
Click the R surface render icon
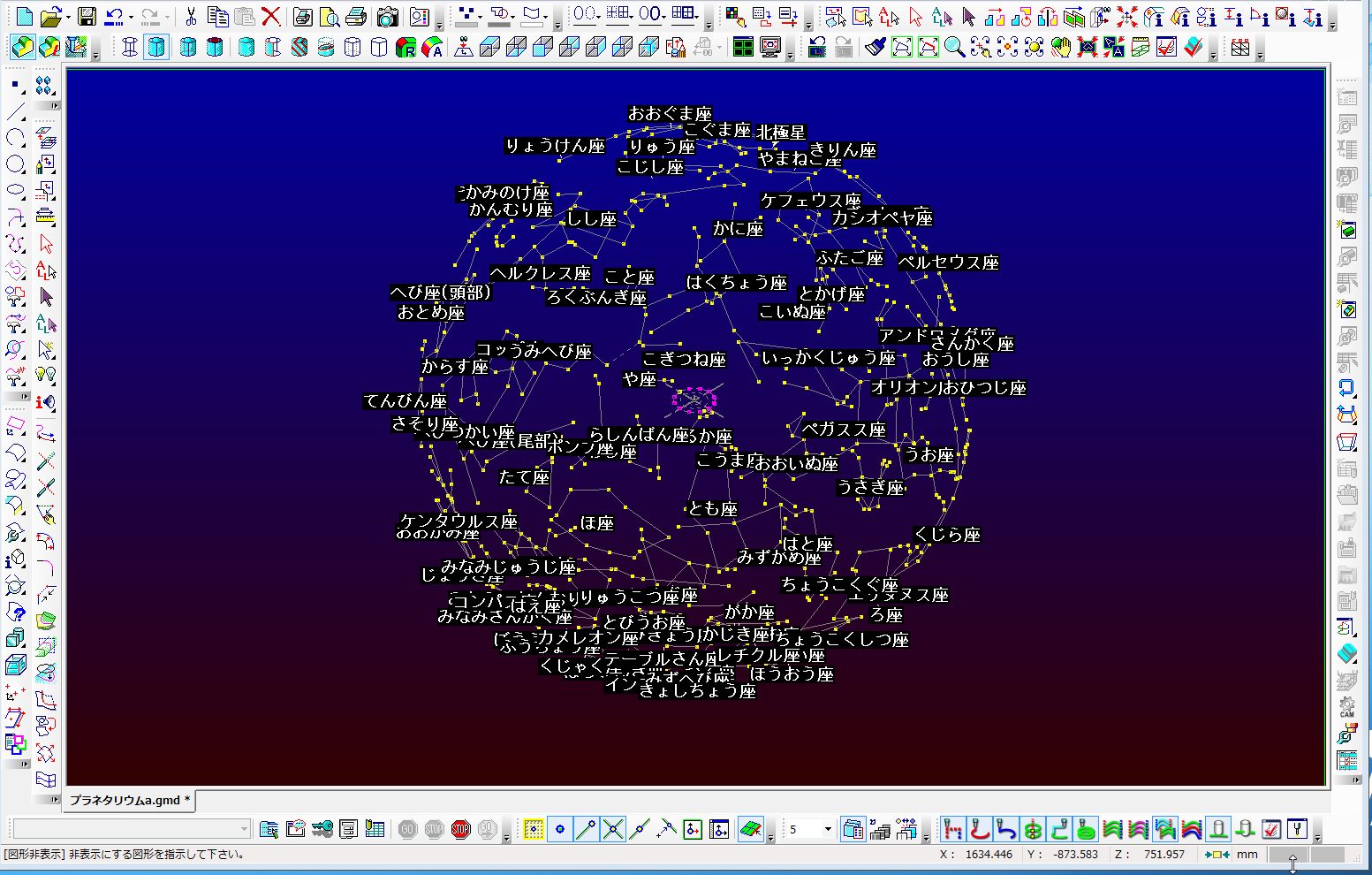[x=406, y=47]
